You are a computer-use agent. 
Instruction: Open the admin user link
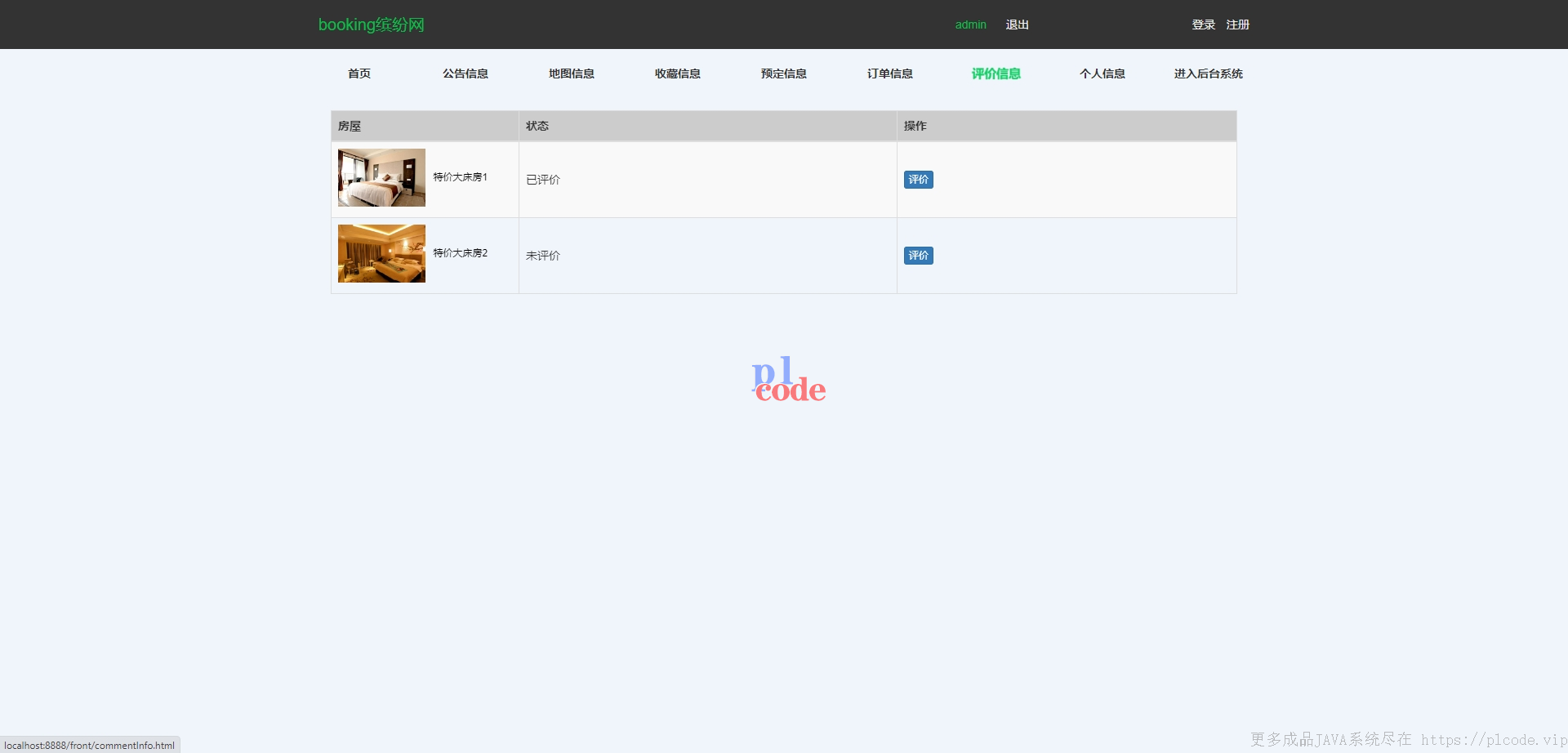point(970,25)
